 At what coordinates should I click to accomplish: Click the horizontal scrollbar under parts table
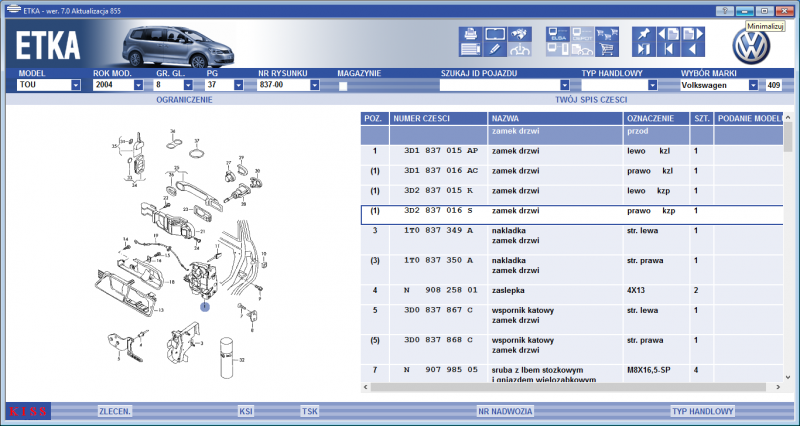click(x=571, y=387)
